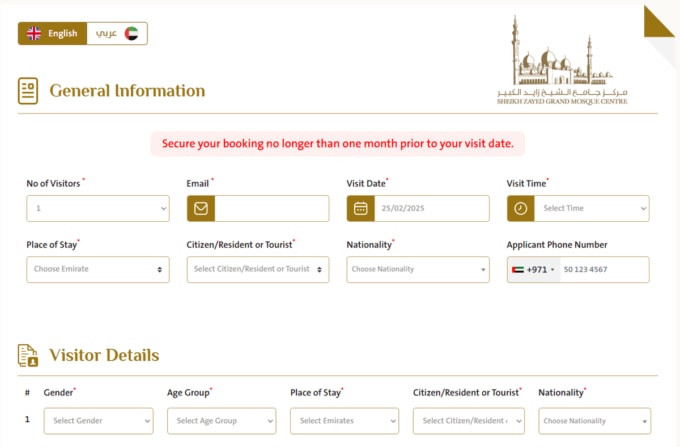
Task: Click the General Information document icon
Action: [x=28, y=91]
